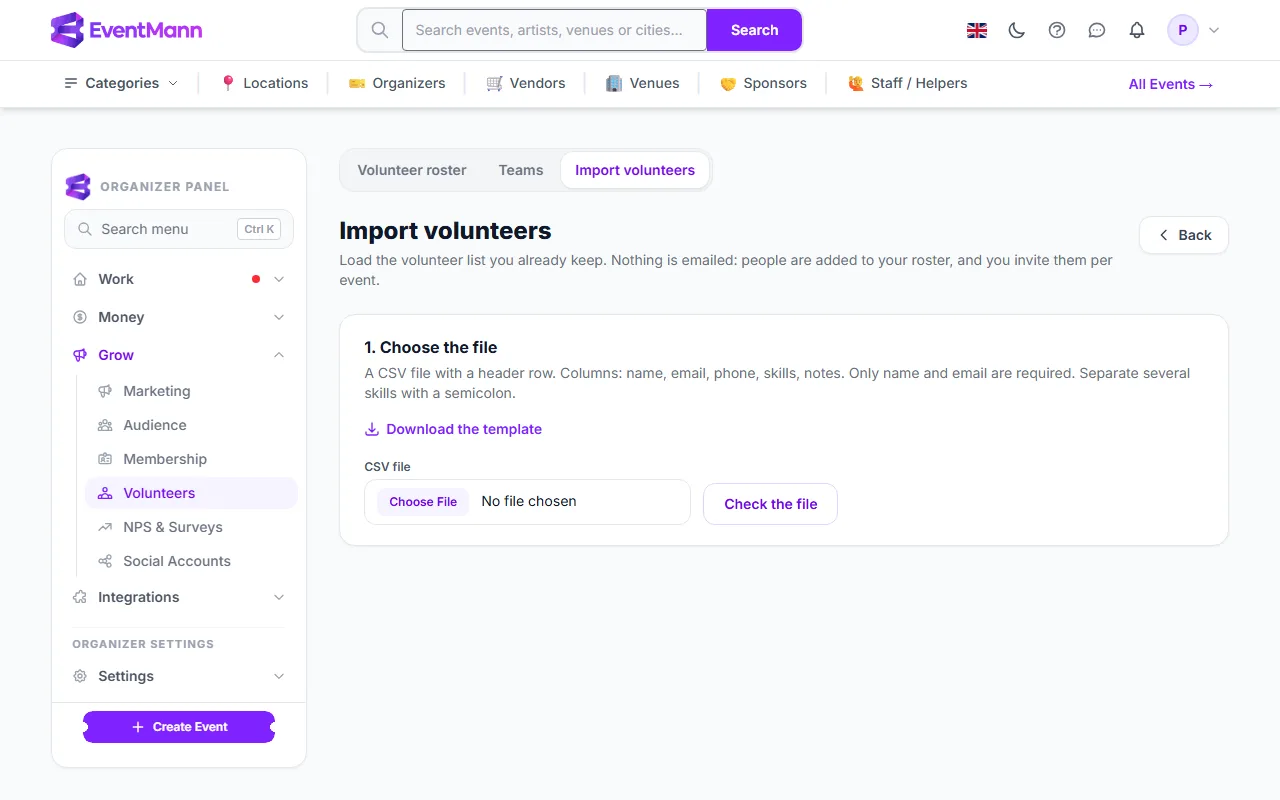Open Organizers in the navigation bar
Image resolution: width=1280 pixels, height=800 pixels.
pyautogui.click(x=397, y=83)
